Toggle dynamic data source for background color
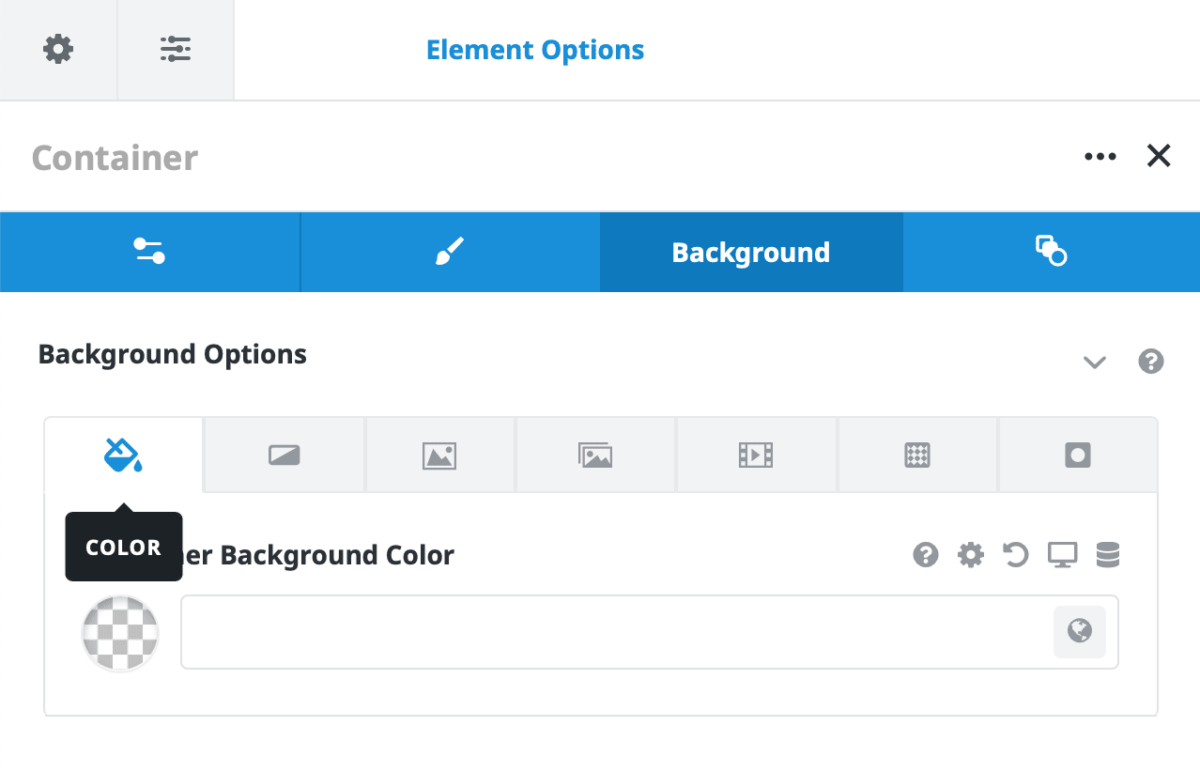The image size is (1200, 772). coord(1107,555)
